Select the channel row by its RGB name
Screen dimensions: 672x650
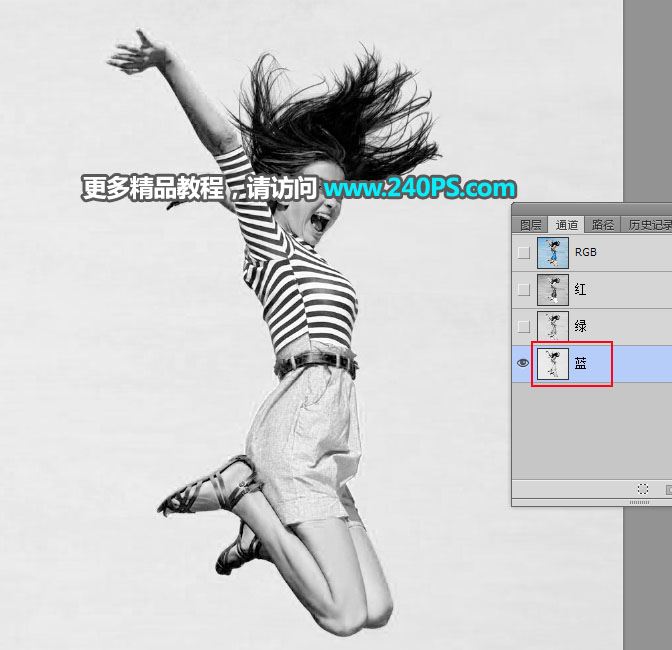tap(586, 253)
